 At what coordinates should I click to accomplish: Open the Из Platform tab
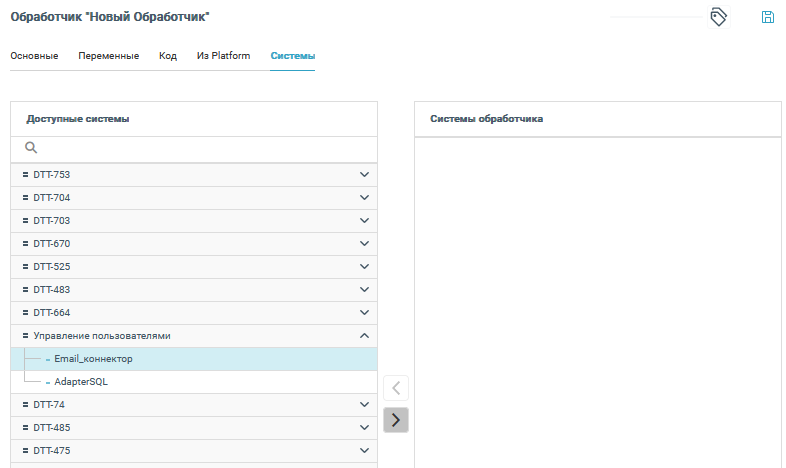point(223,56)
